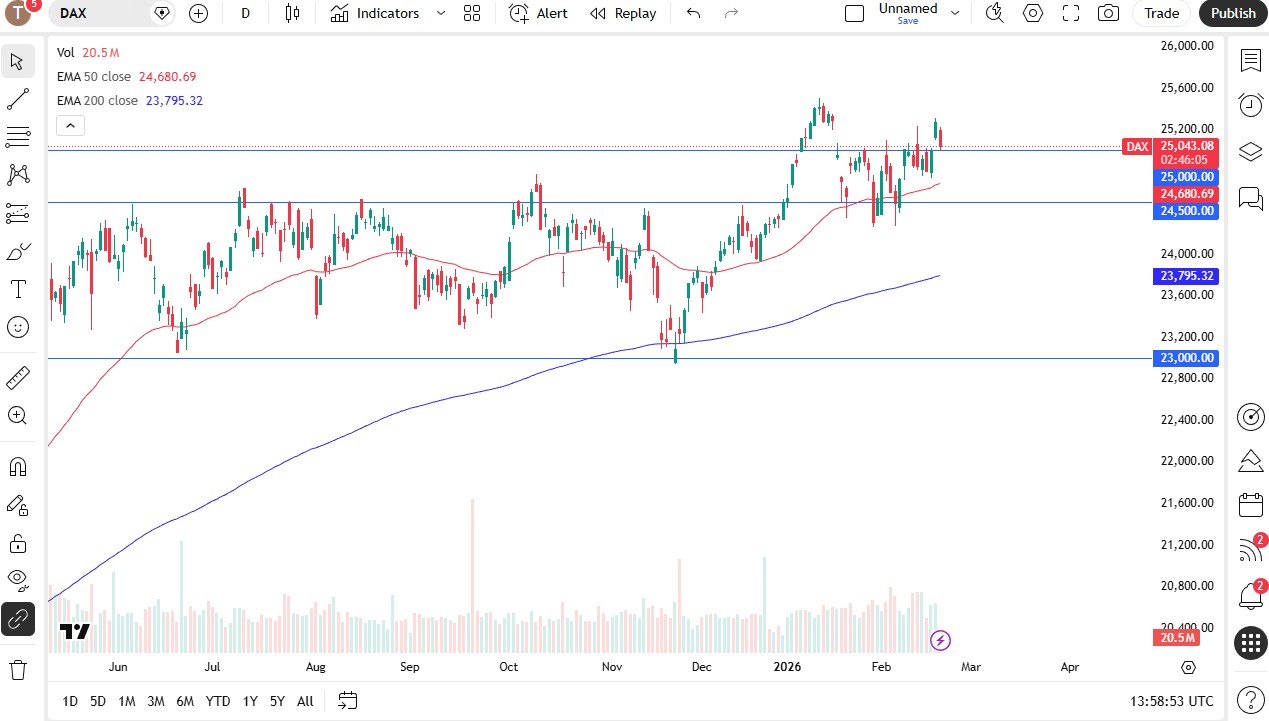Select the 1M time range
The width and height of the screenshot is (1269, 721).
pyautogui.click(x=127, y=701)
